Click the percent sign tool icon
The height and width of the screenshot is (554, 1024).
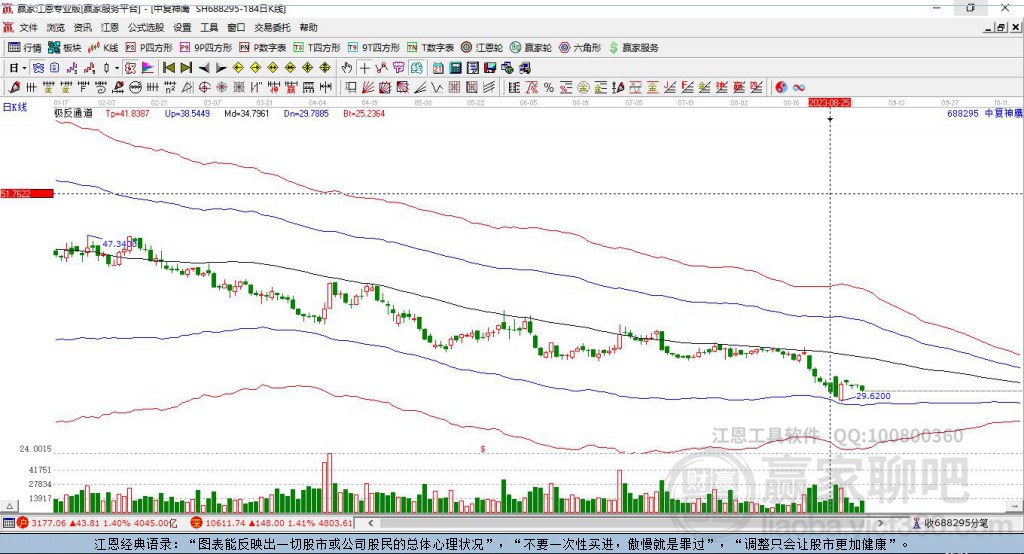pyautogui.click(x=549, y=87)
